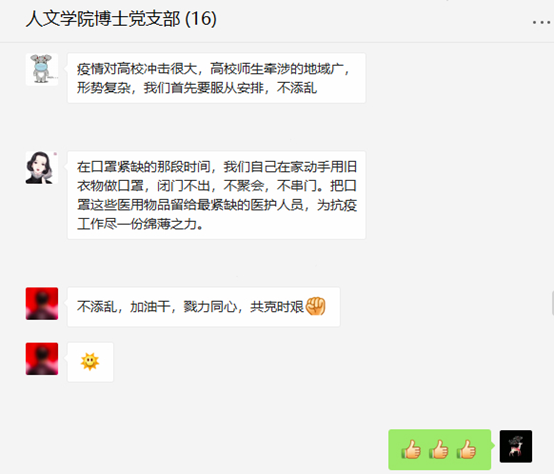Viewport: 554px width, 474px height.
Task: Click the fist emoji in 共克时艰 message
Action: (316, 306)
